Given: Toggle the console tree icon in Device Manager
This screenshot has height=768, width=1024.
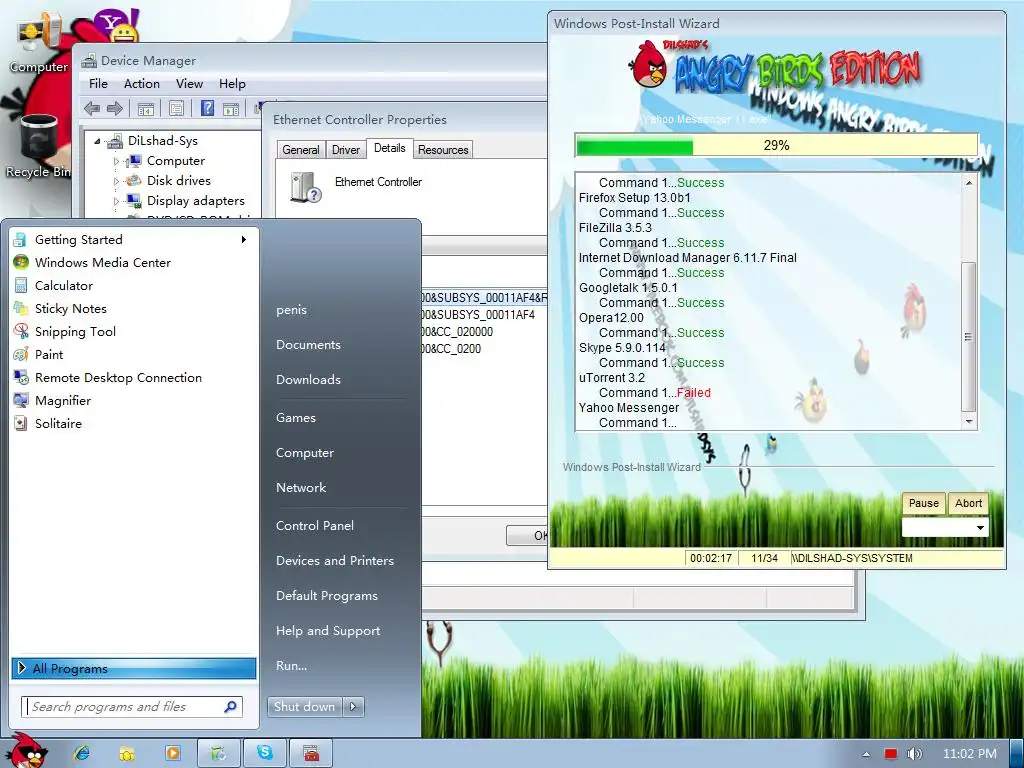Looking at the screenshot, I should pos(146,109).
